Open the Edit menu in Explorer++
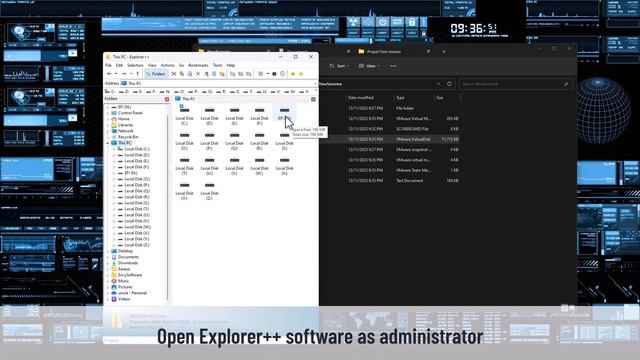The image size is (640, 360). coord(119,65)
